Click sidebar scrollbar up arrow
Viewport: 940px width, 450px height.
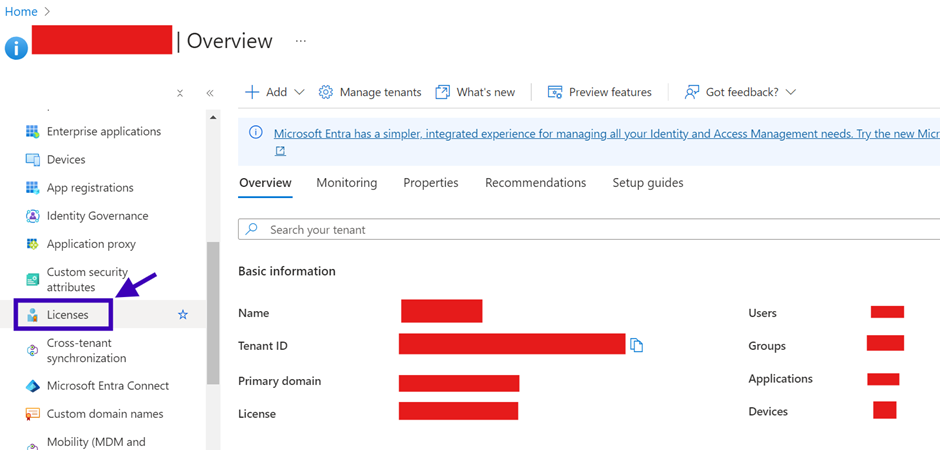pos(213,117)
